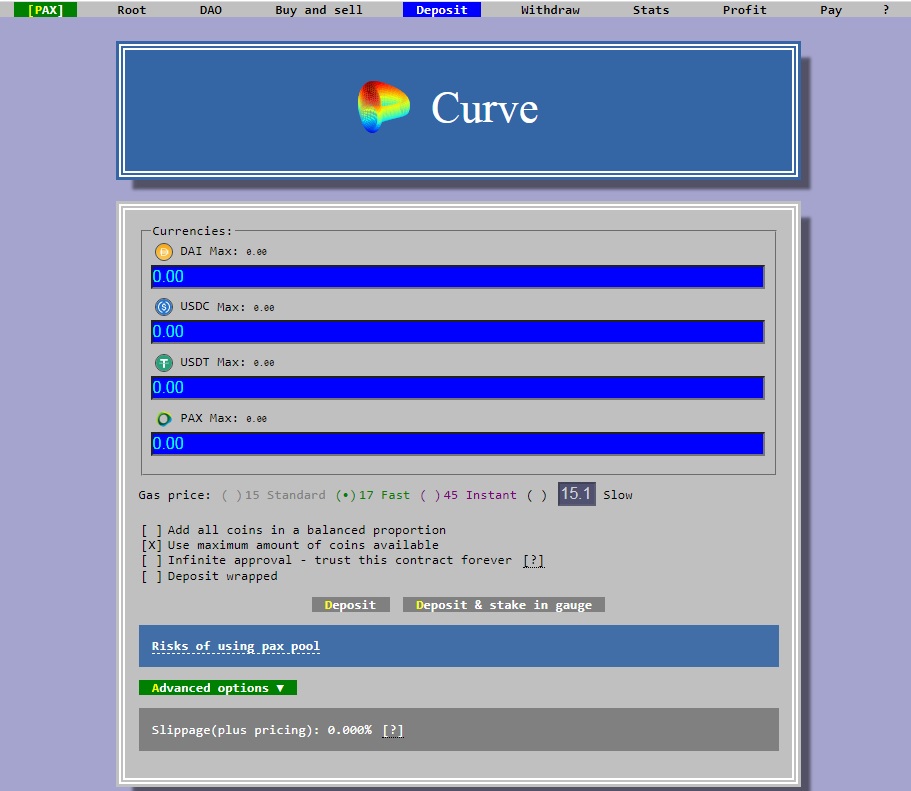Enable Deposit wrapped checkbox
Screen dimensions: 911x791
(x=151, y=576)
